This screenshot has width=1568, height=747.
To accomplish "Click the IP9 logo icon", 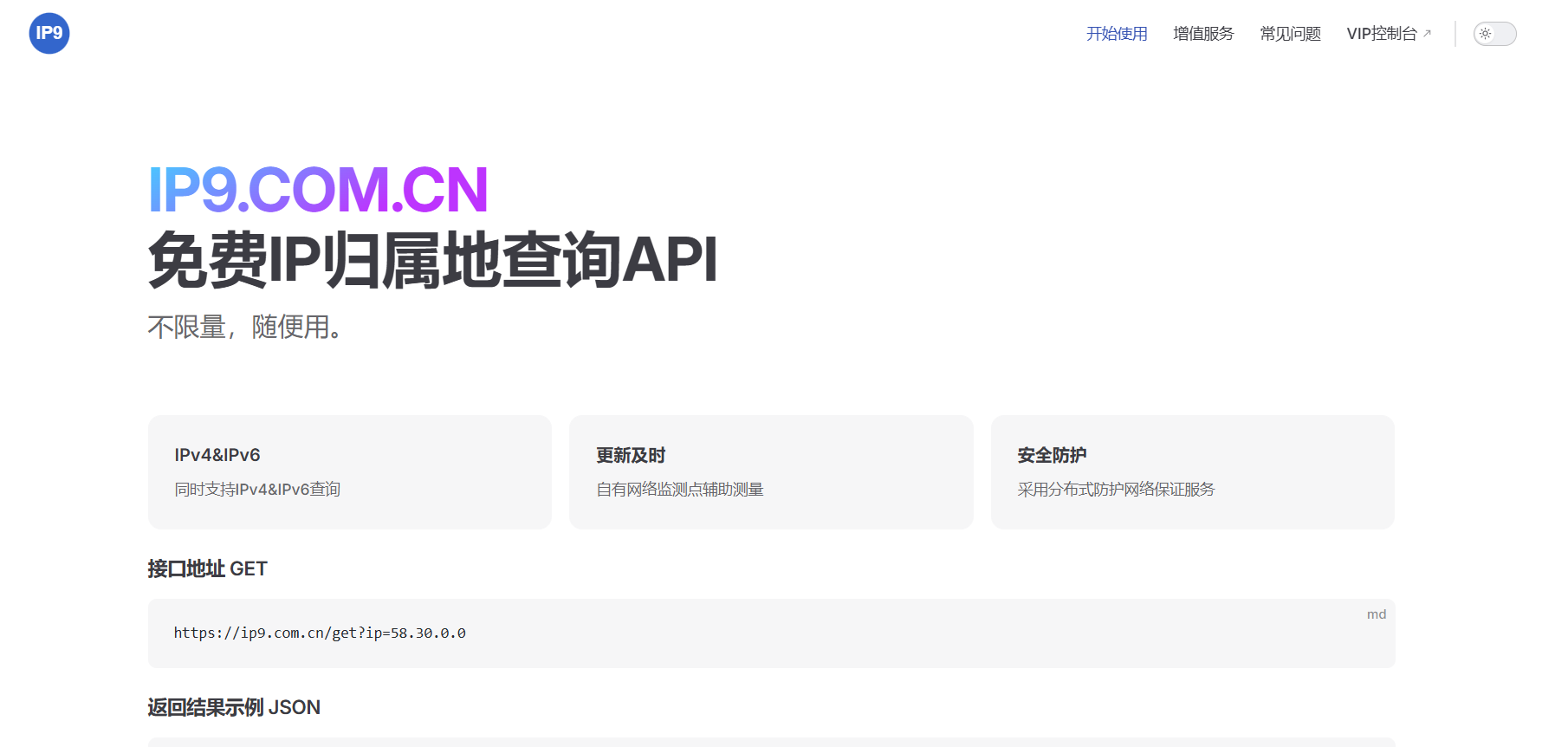I will point(49,34).
